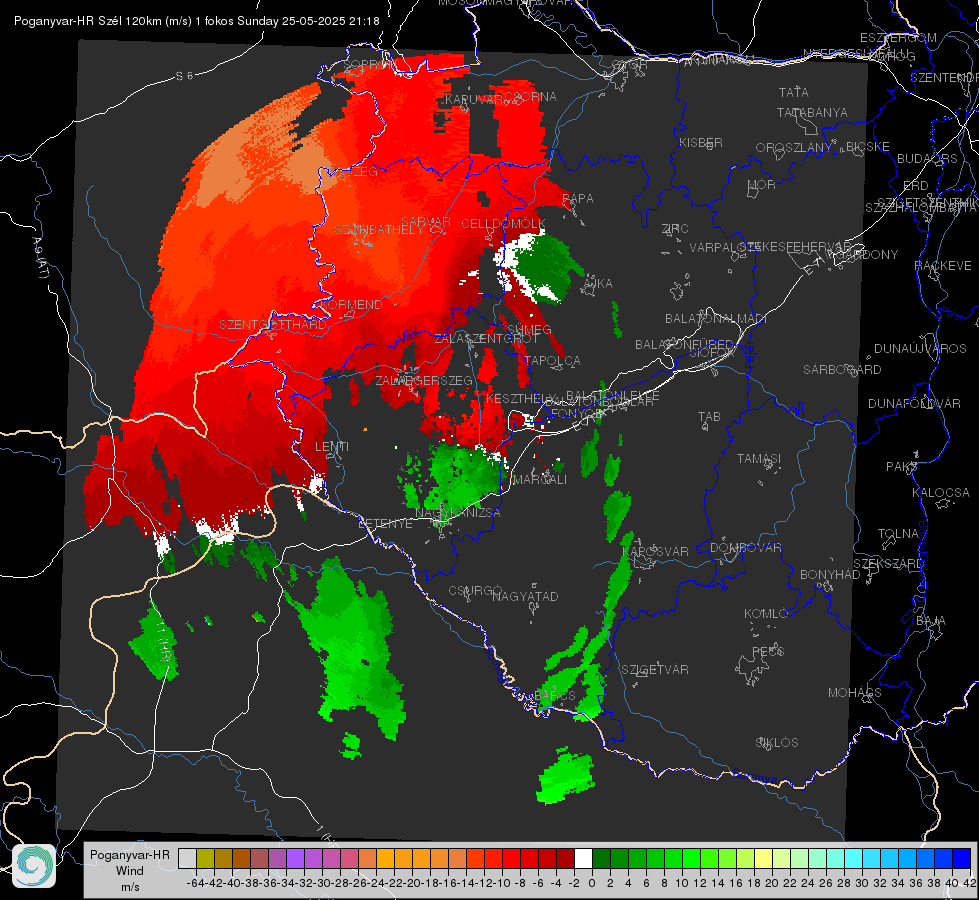Screen dimensions: 979x900
Task: Click the OROSZLANY label
Action: (x=794, y=148)
